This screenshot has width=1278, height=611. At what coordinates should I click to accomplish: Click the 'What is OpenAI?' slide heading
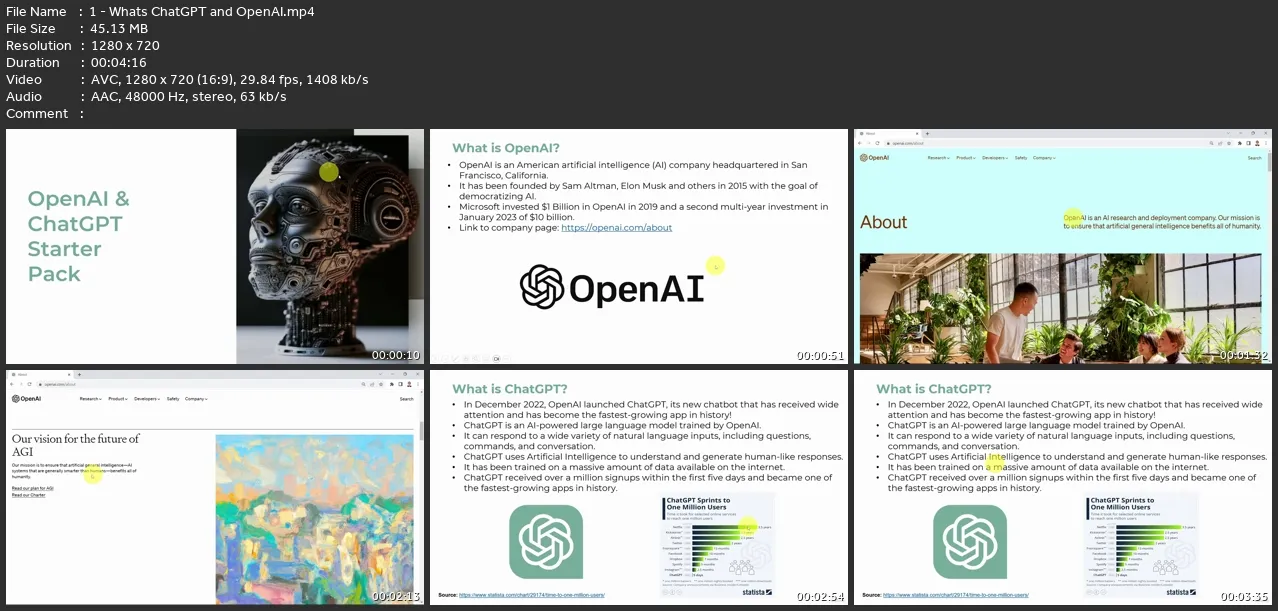(x=506, y=148)
